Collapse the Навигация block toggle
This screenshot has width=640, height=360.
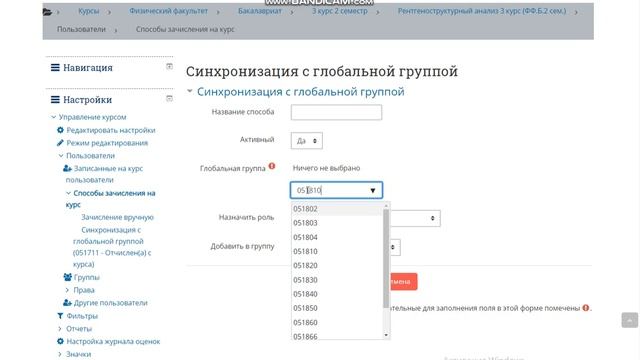pyautogui.click(x=169, y=66)
